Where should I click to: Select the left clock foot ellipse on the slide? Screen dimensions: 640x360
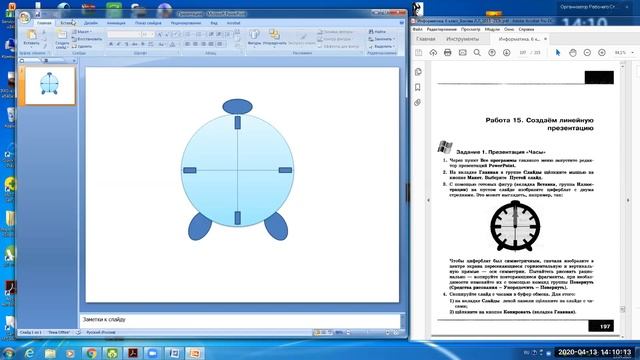[x=200, y=227]
